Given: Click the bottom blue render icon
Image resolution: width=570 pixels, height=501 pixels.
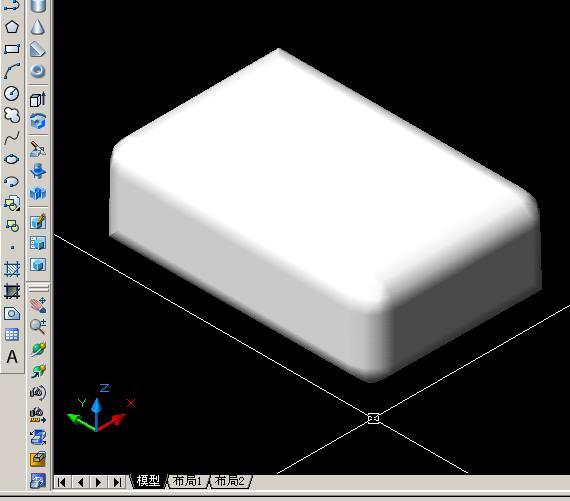Looking at the screenshot, I should [38, 481].
